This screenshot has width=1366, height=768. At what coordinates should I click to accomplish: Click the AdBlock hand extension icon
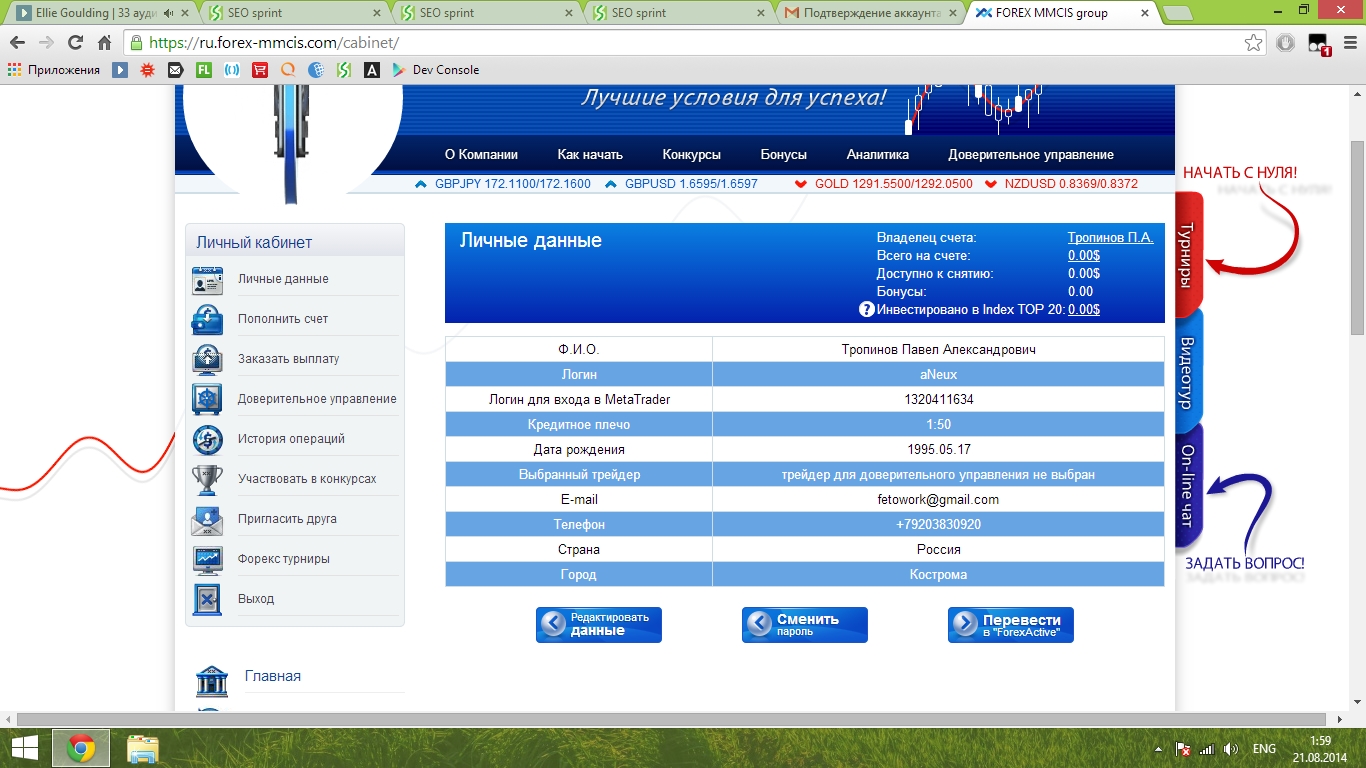pos(1286,43)
